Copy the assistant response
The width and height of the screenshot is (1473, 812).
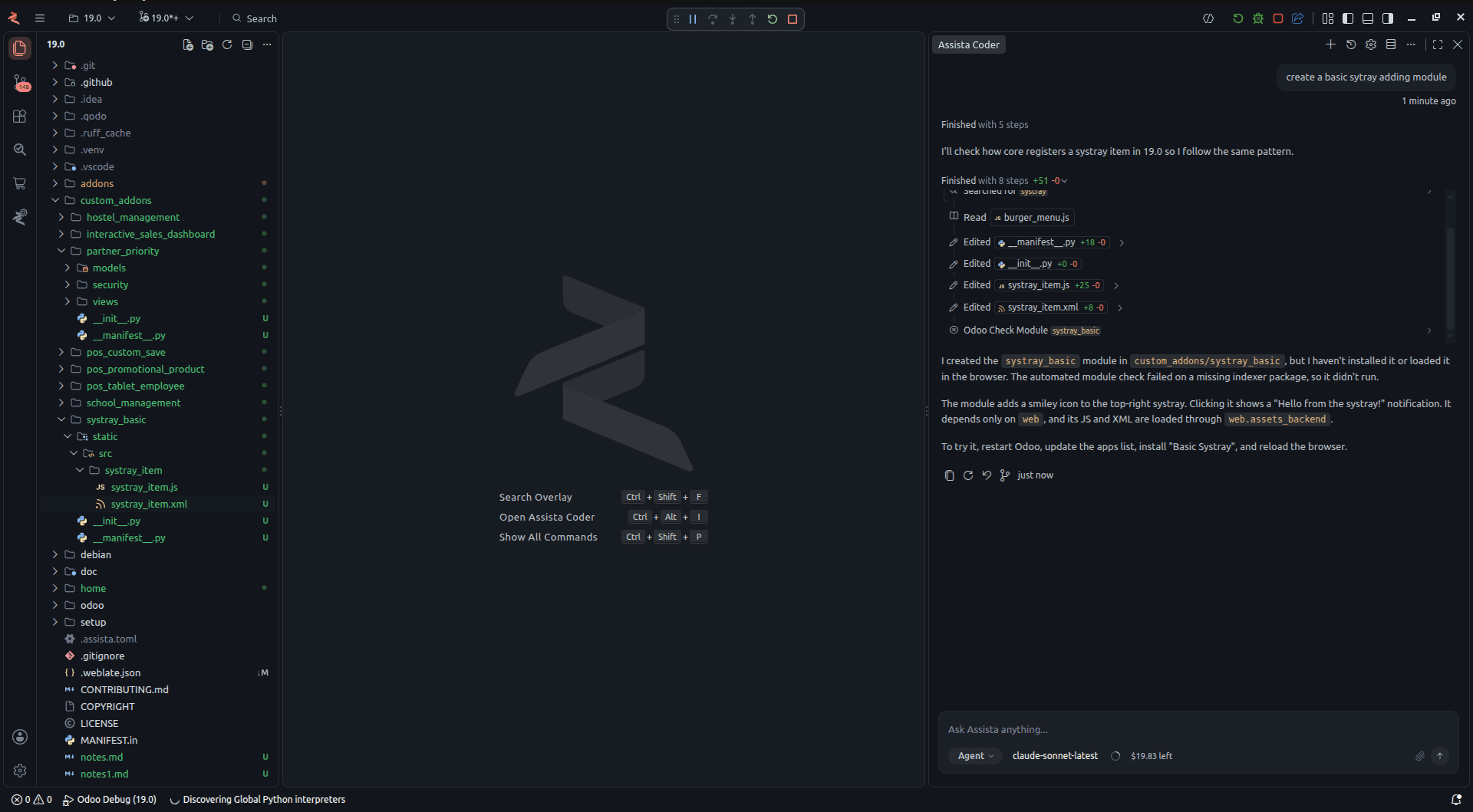point(949,475)
